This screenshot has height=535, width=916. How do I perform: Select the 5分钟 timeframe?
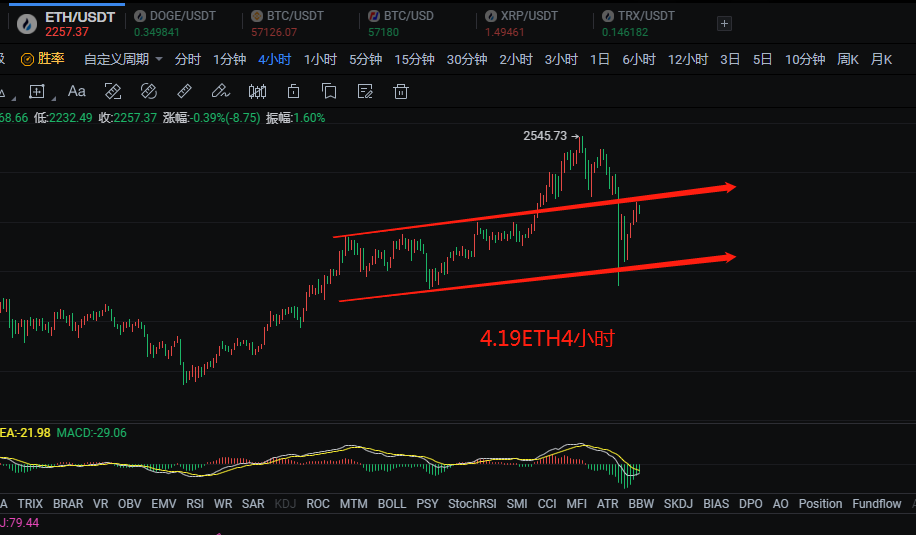pos(366,59)
